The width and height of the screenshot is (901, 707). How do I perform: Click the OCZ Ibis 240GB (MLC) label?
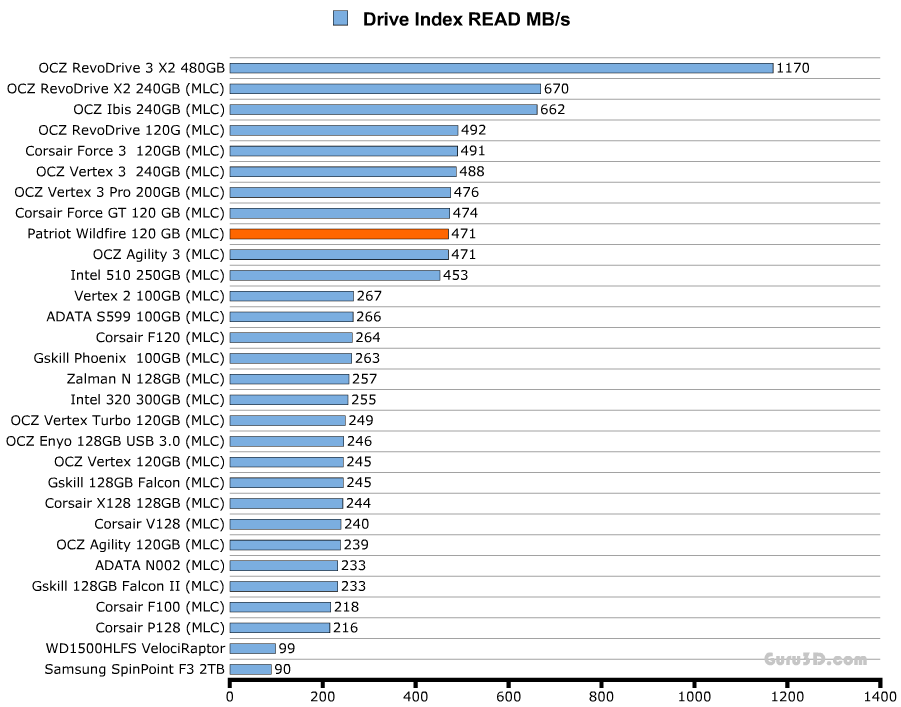point(149,110)
